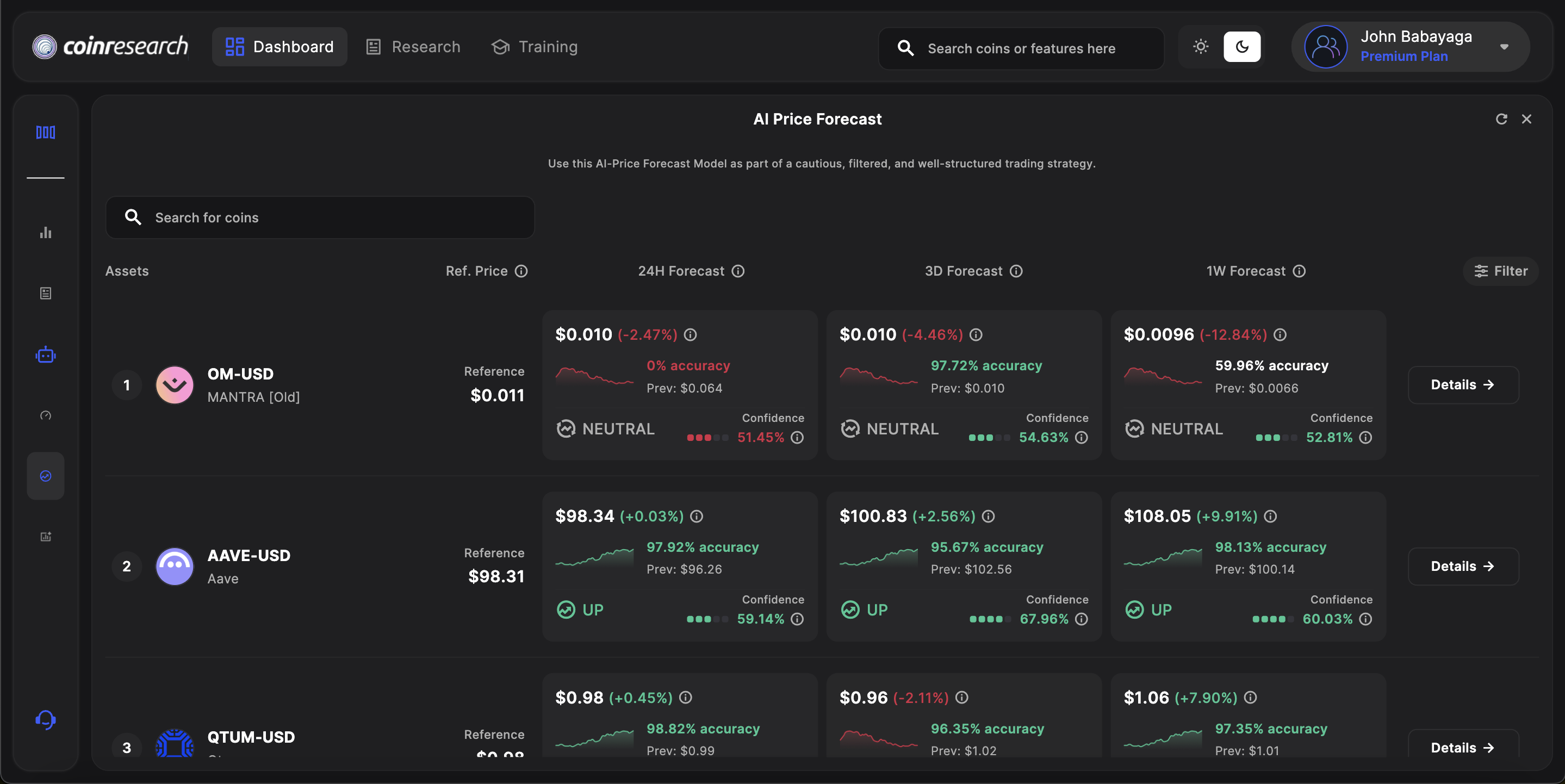The image size is (1565, 784).
Task: Click info icon next to OM-USD (-2.47%)
Action: click(690, 334)
